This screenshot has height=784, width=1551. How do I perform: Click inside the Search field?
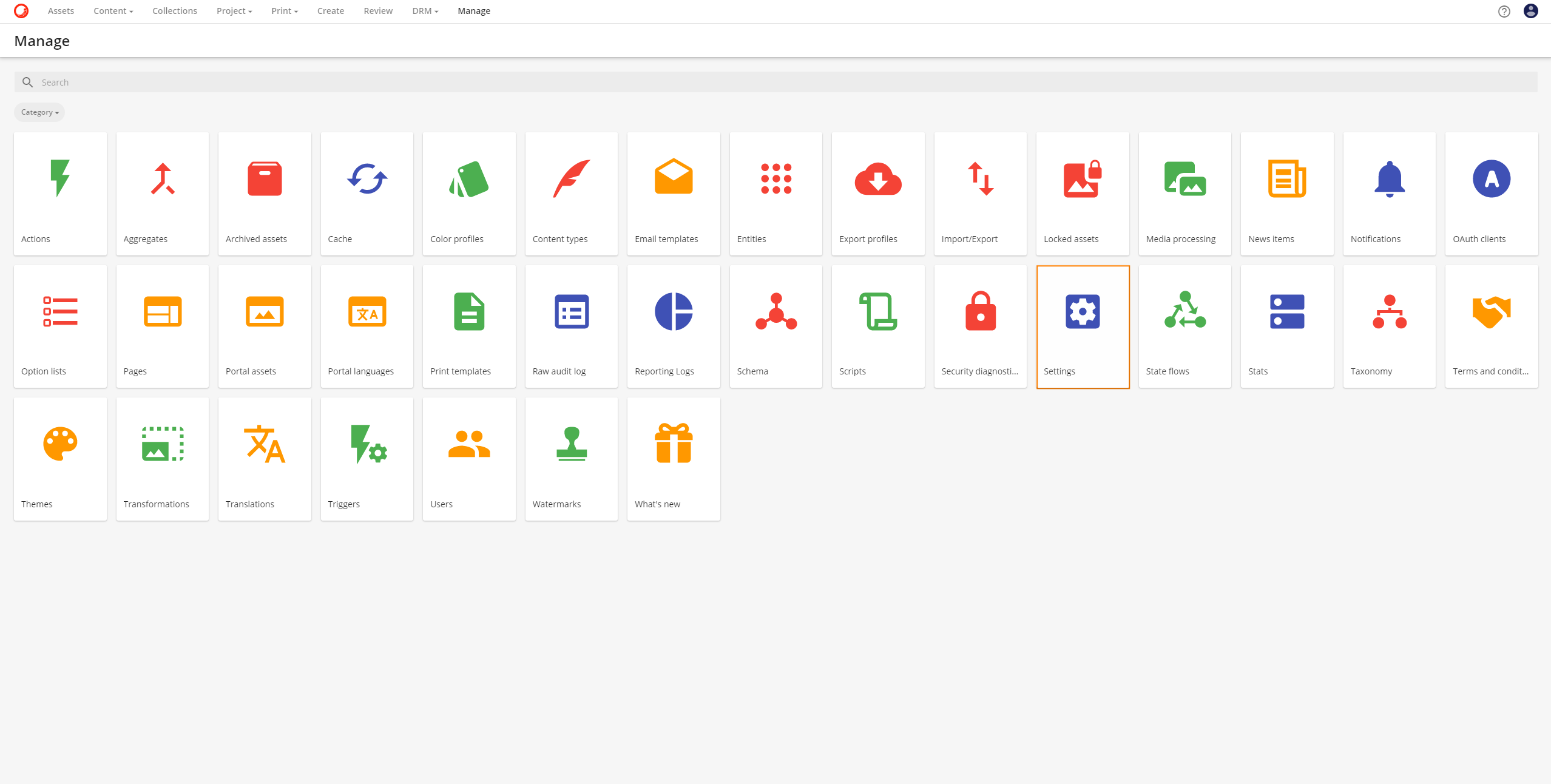[775, 82]
